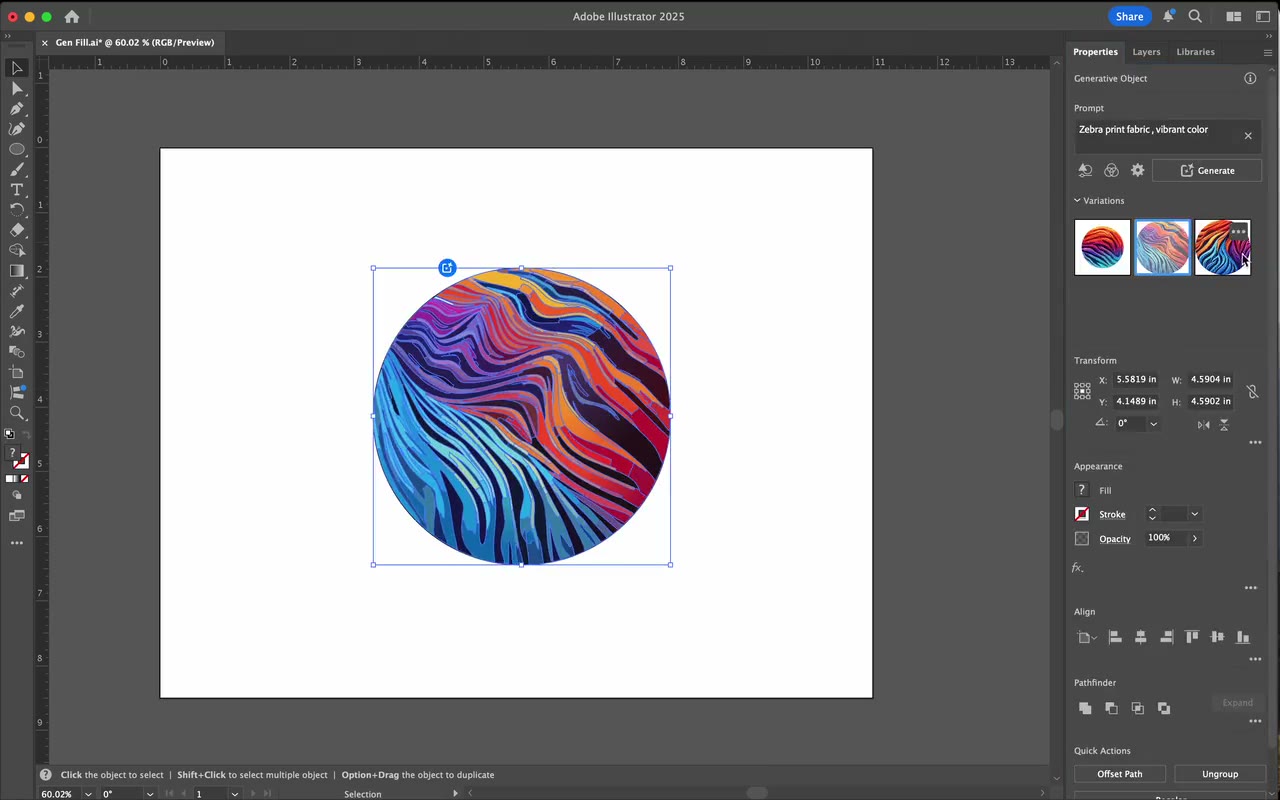Viewport: 1280px width, 800px height.
Task: Select the Eraser tool
Action: tap(17, 230)
